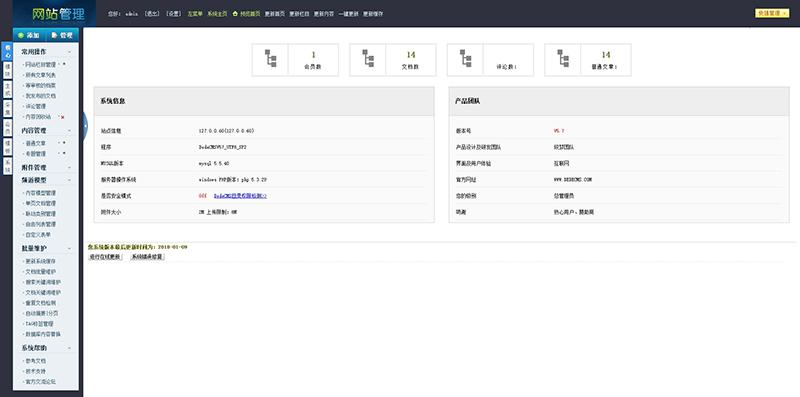Open 文档批量维护 in the sidebar
The image size is (800, 397).
tap(41, 271)
